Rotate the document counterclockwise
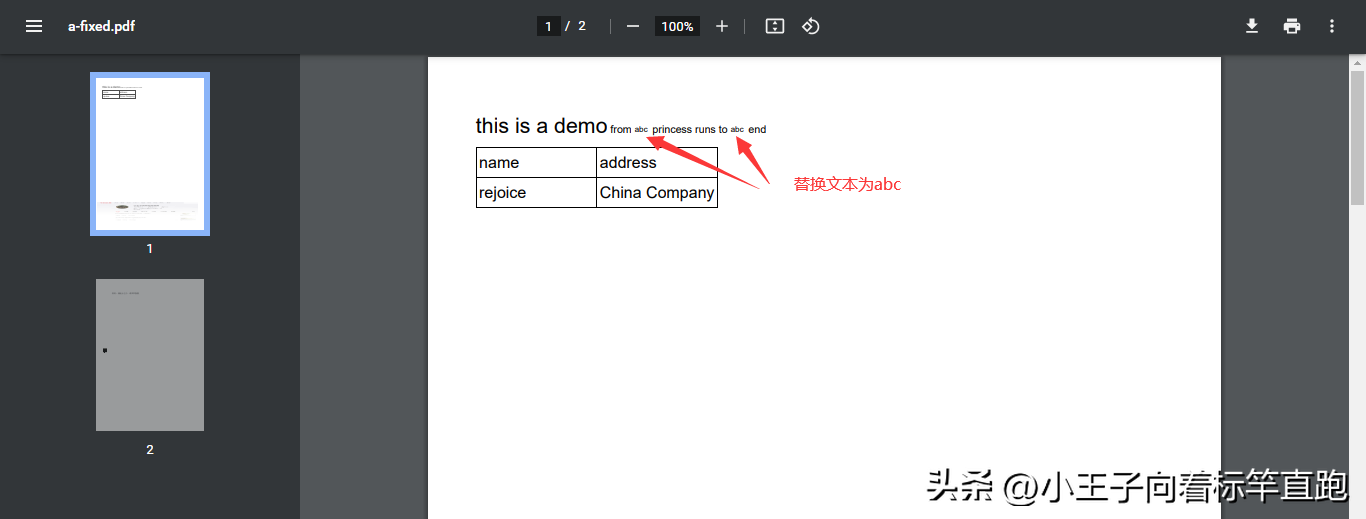This screenshot has width=1366, height=519. click(x=811, y=26)
